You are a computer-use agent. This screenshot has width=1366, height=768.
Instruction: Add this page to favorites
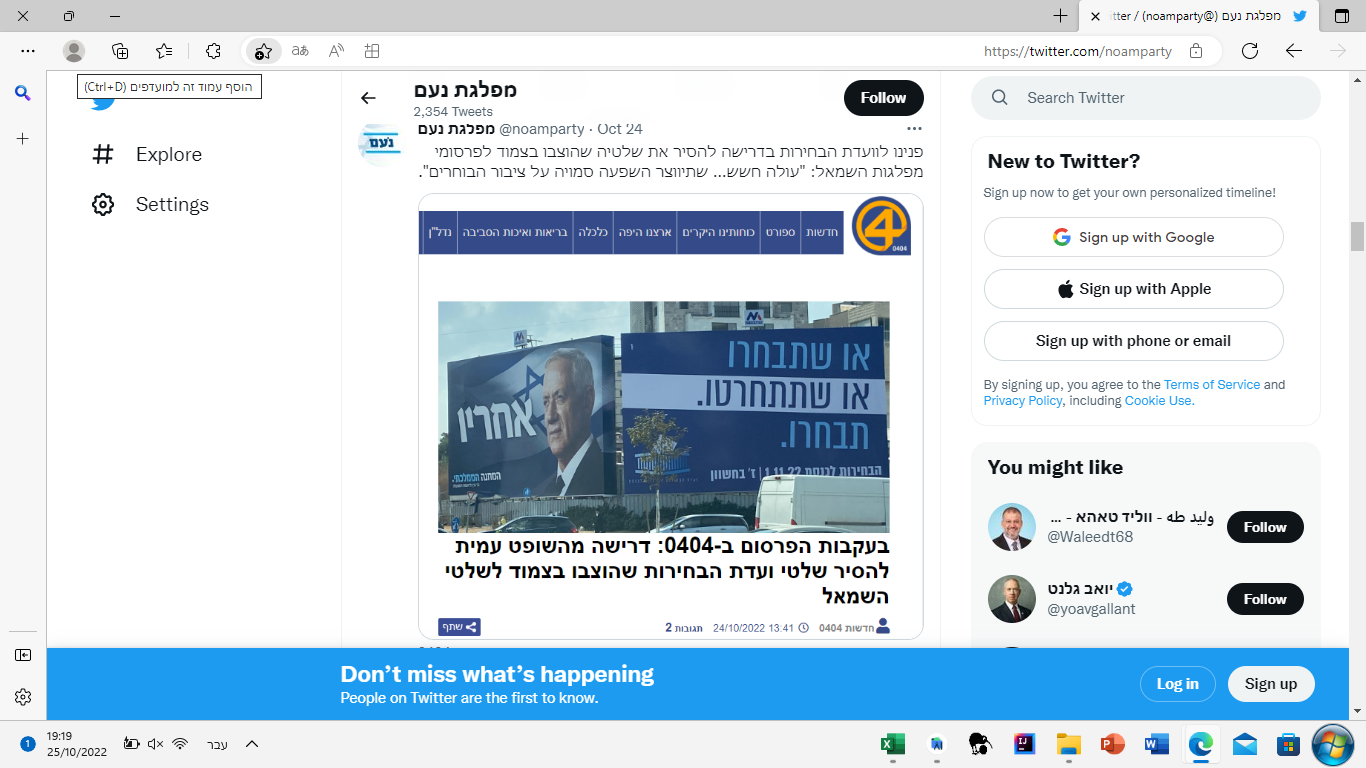tap(263, 51)
